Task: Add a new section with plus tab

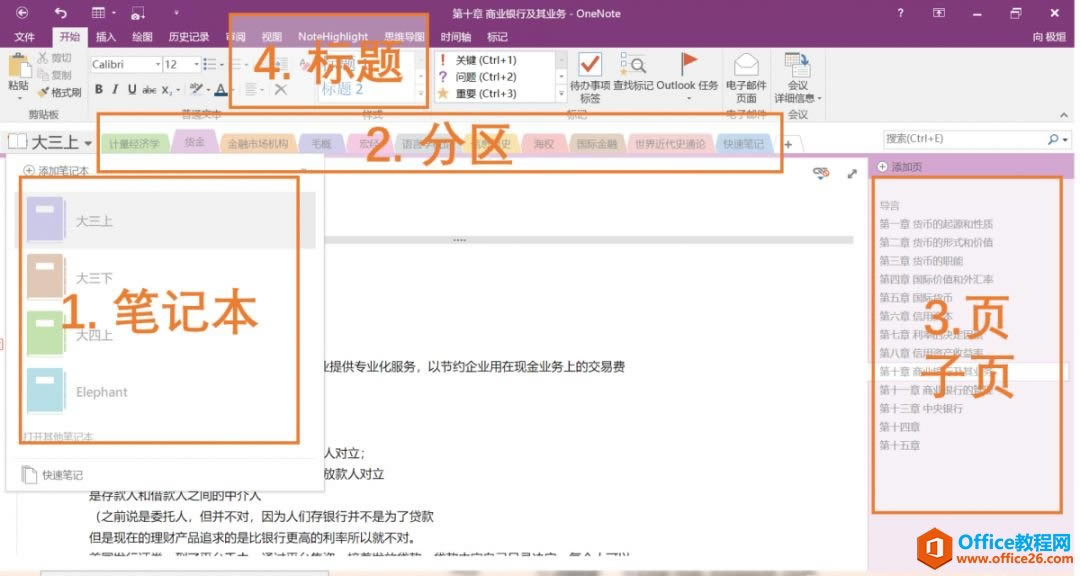Action: 788,144
